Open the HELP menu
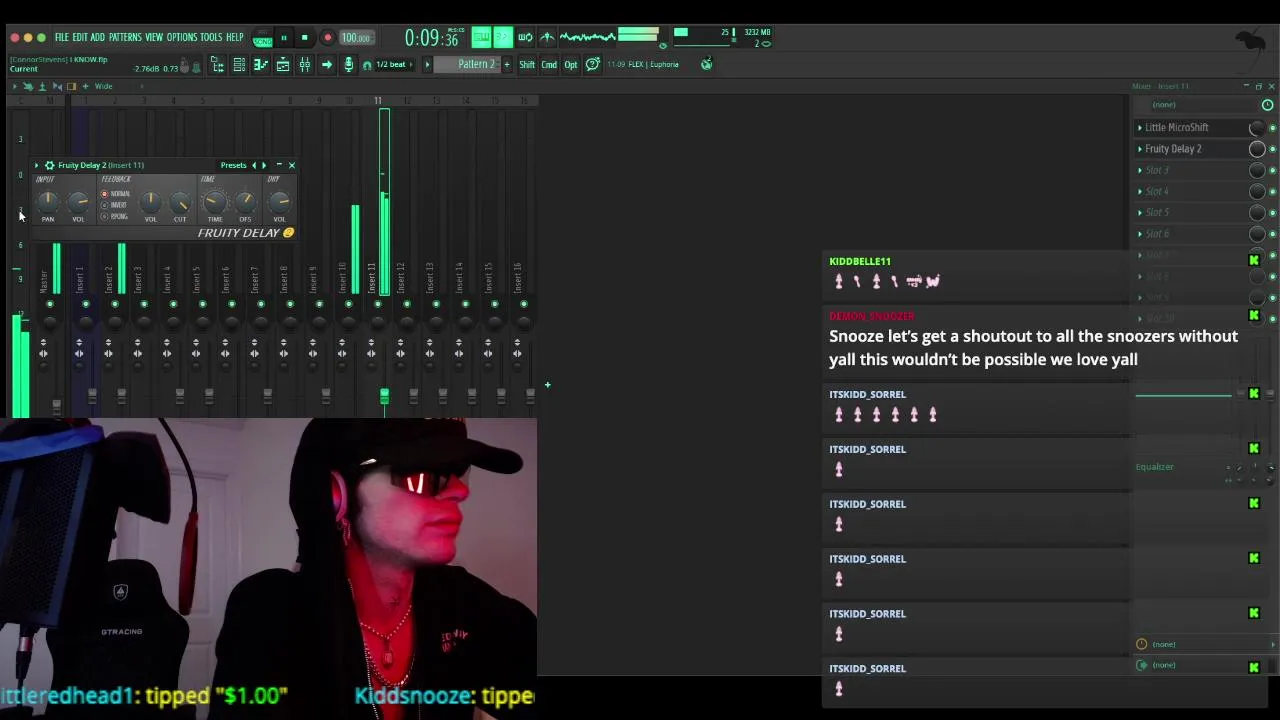Image resolution: width=1280 pixels, height=720 pixels. click(x=235, y=37)
